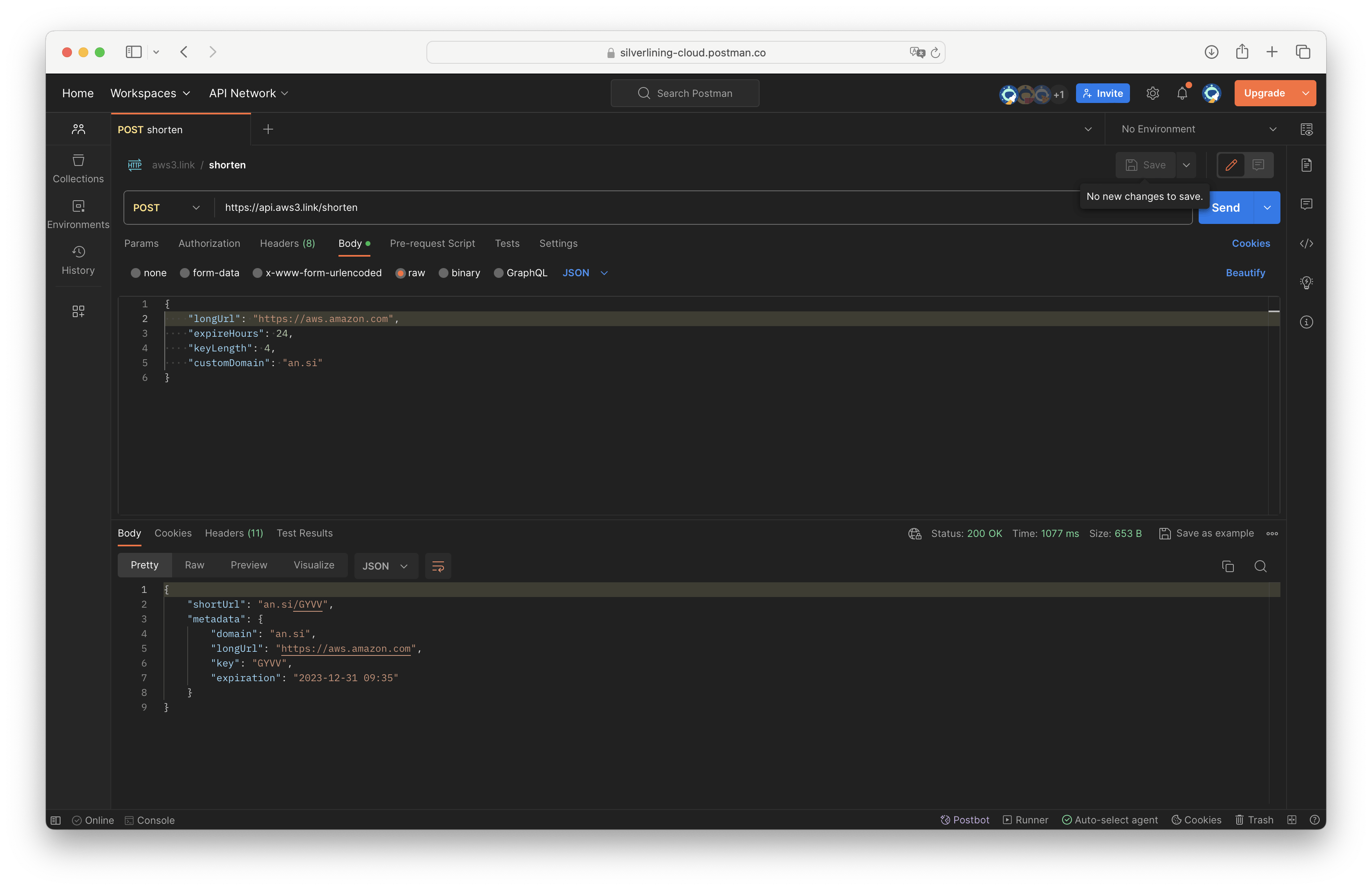
Task: Click the request URL input field
Action: [634, 208]
